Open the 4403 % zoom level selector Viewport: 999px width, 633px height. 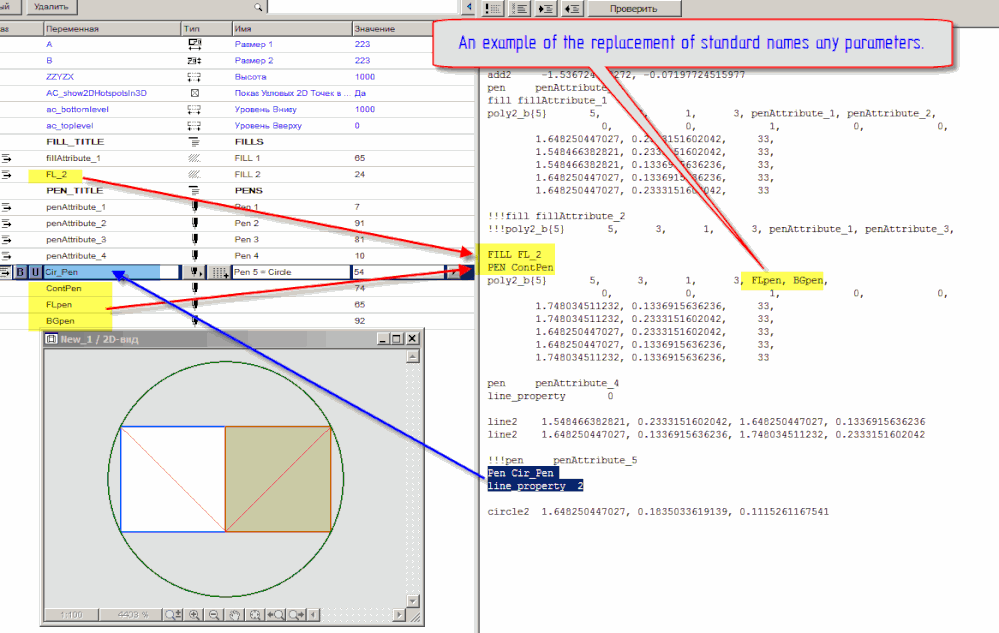click(132, 615)
